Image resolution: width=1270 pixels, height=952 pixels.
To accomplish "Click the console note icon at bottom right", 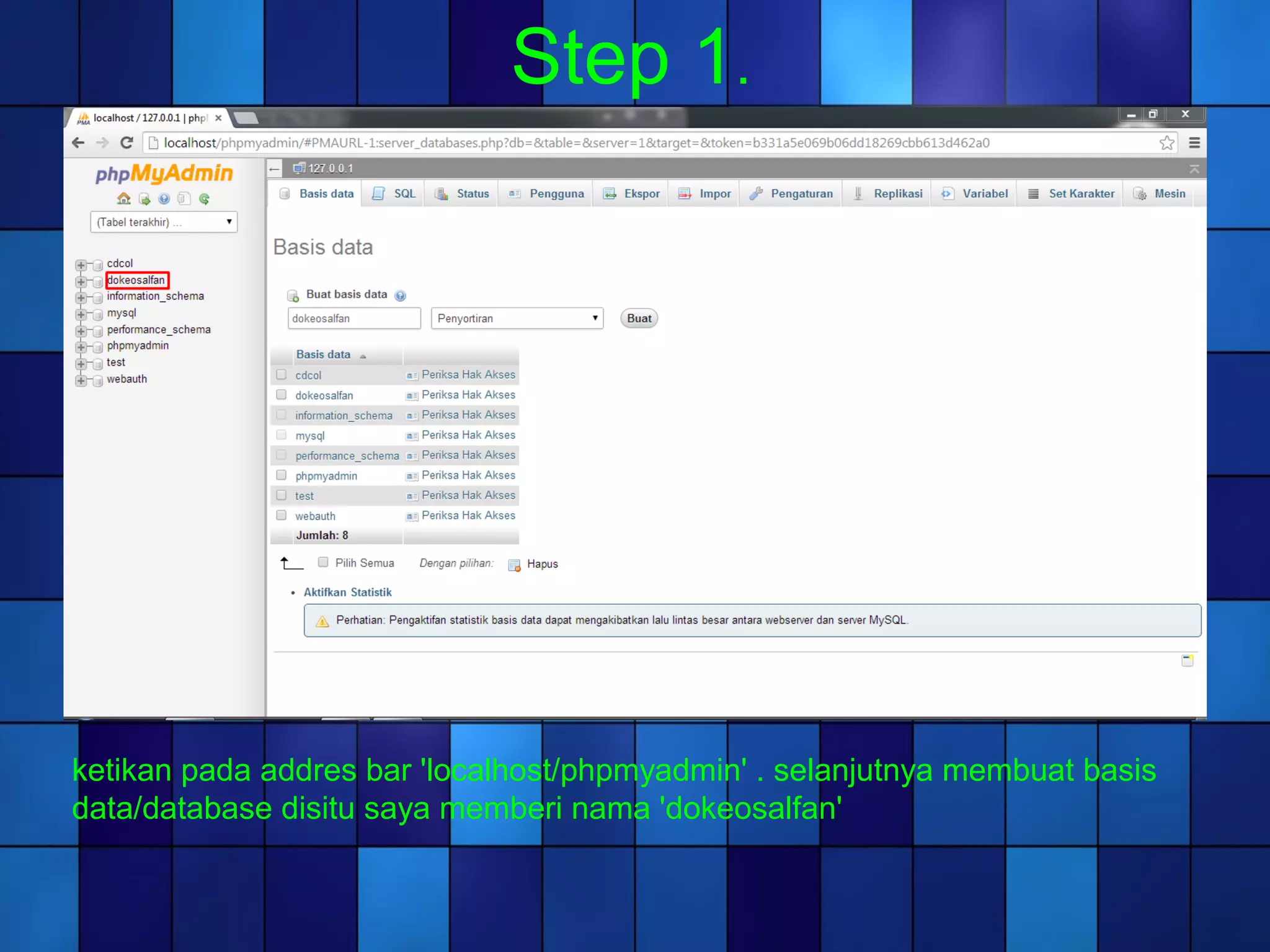I will (1188, 661).
